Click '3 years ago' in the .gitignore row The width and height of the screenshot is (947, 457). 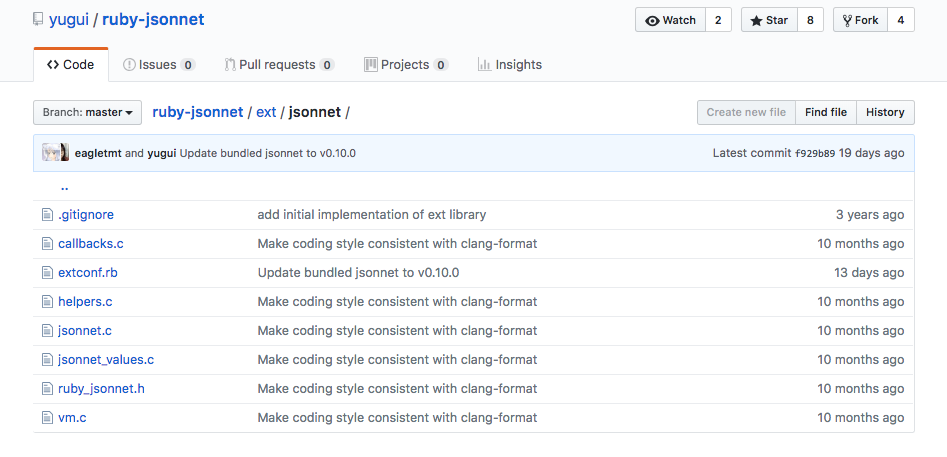tap(870, 215)
